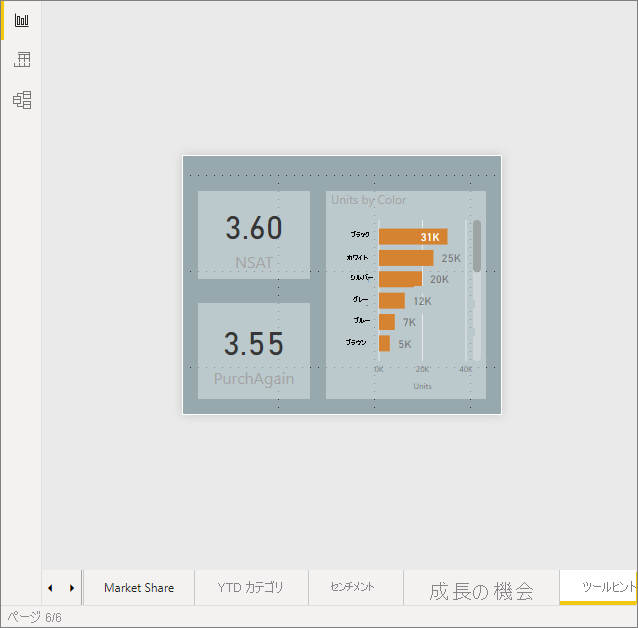
Task: Click the 25K data label
Action: click(451, 258)
